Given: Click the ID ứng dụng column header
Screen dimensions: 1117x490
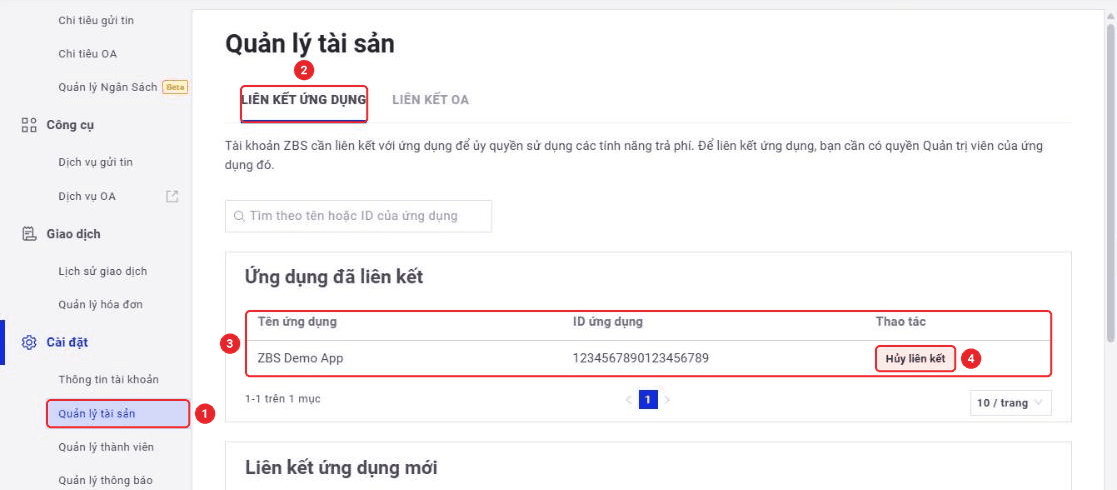Looking at the screenshot, I should [608, 322].
